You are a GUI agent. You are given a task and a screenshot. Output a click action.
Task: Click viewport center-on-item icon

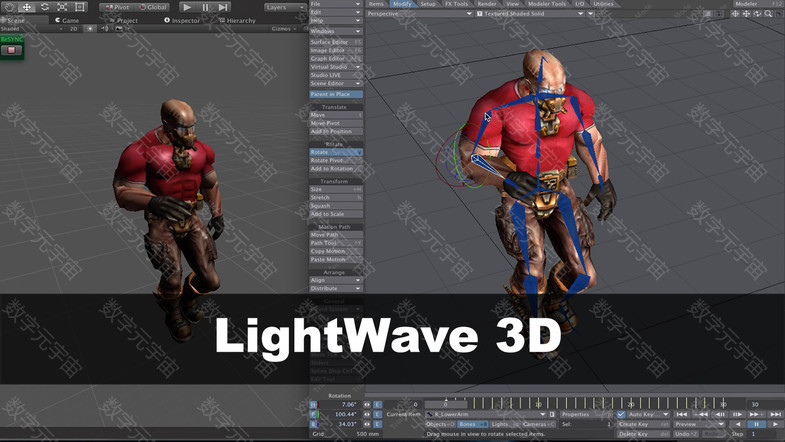pos(735,14)
